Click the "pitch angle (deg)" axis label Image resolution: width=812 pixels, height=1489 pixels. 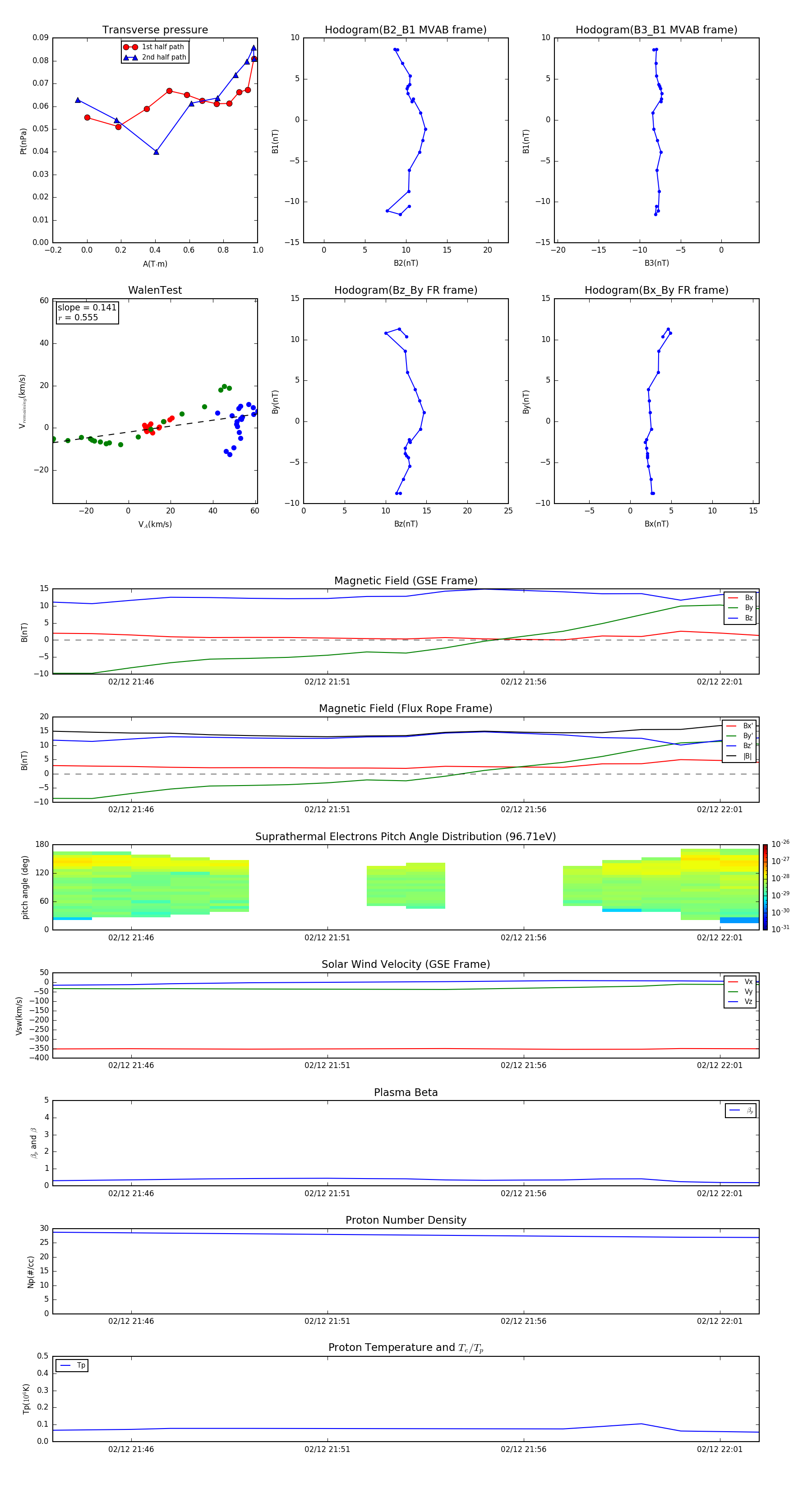25,887
